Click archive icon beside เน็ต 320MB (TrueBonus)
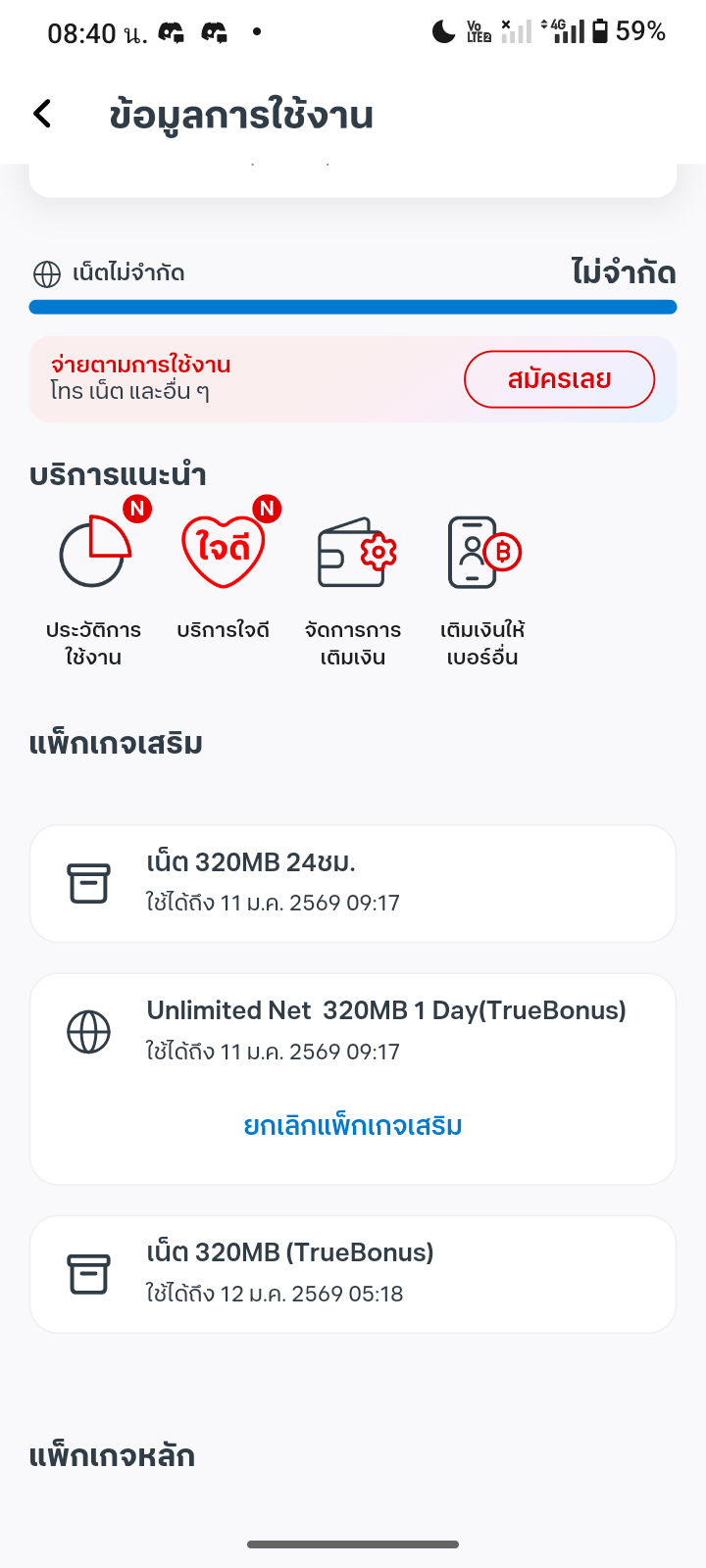 [88, 1274]
